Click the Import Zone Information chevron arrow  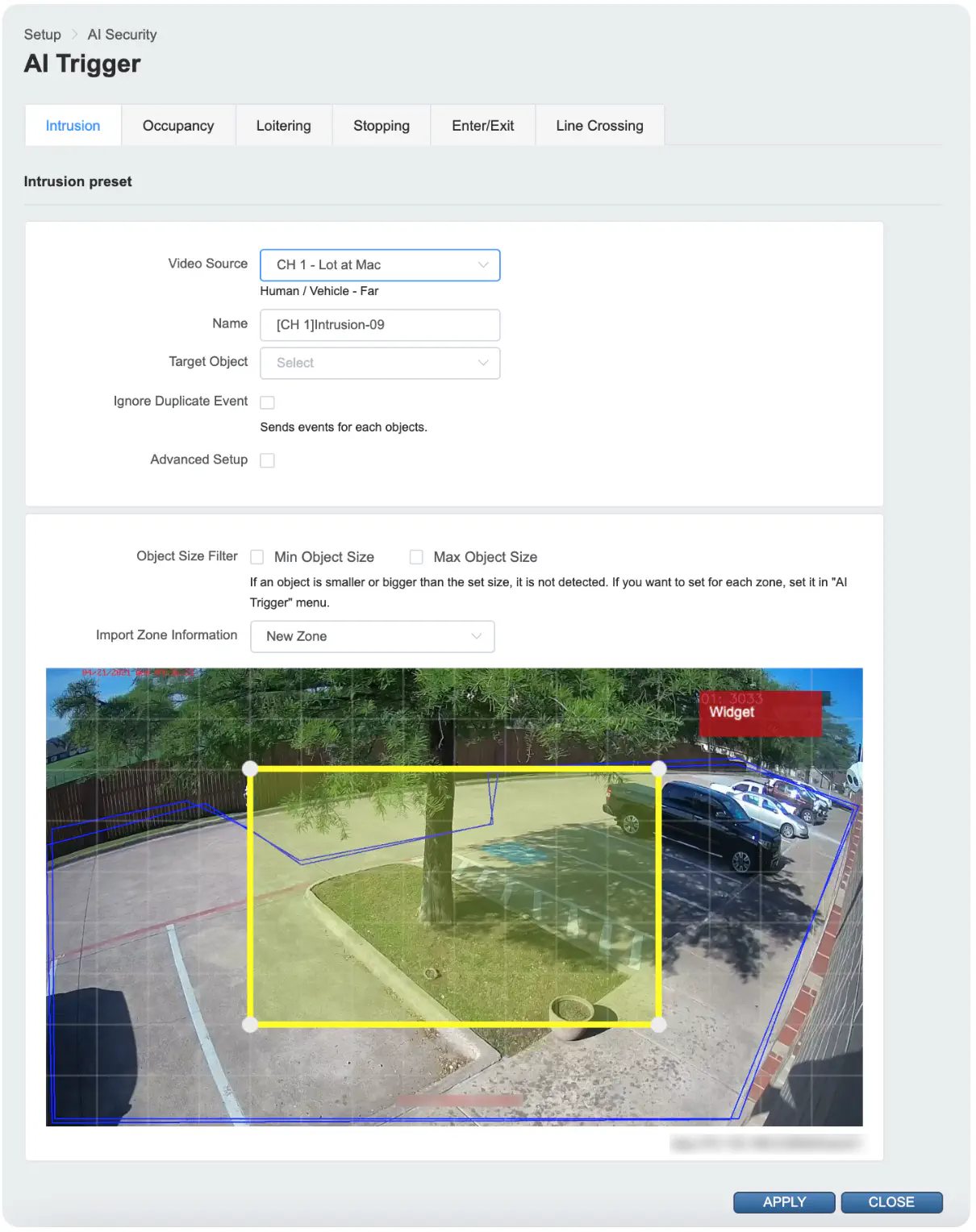477,636
